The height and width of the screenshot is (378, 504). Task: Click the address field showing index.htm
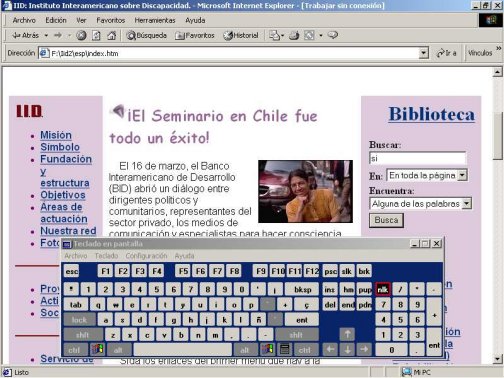(228, 53)
